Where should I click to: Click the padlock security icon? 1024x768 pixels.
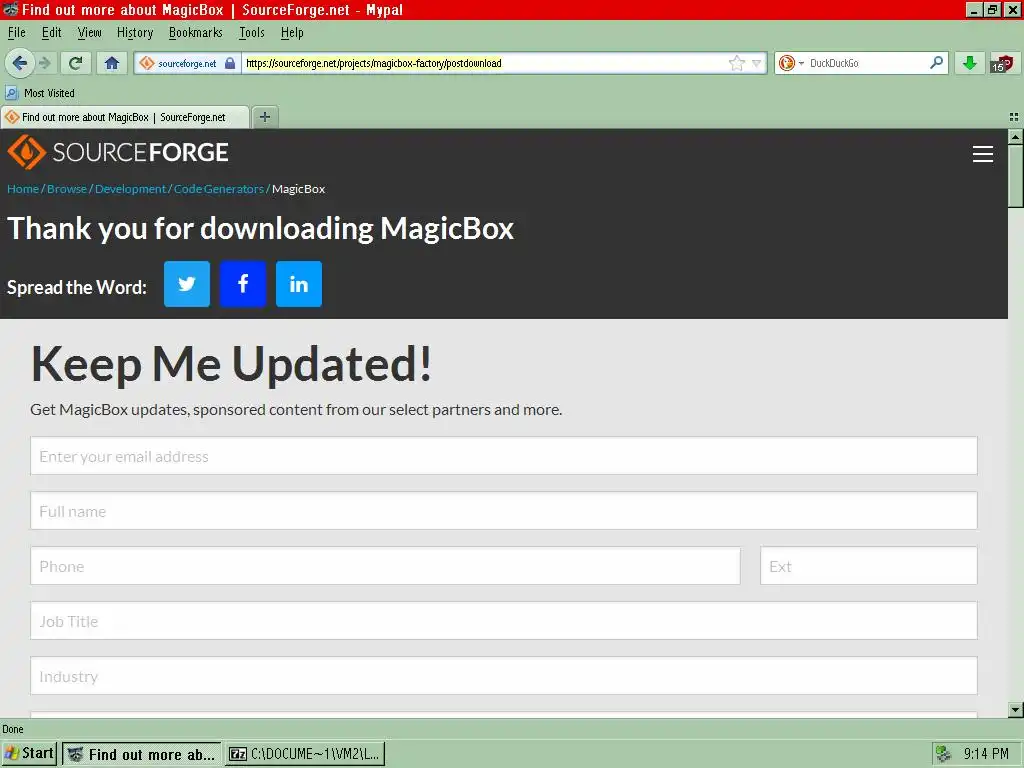(x=230, y=63)
